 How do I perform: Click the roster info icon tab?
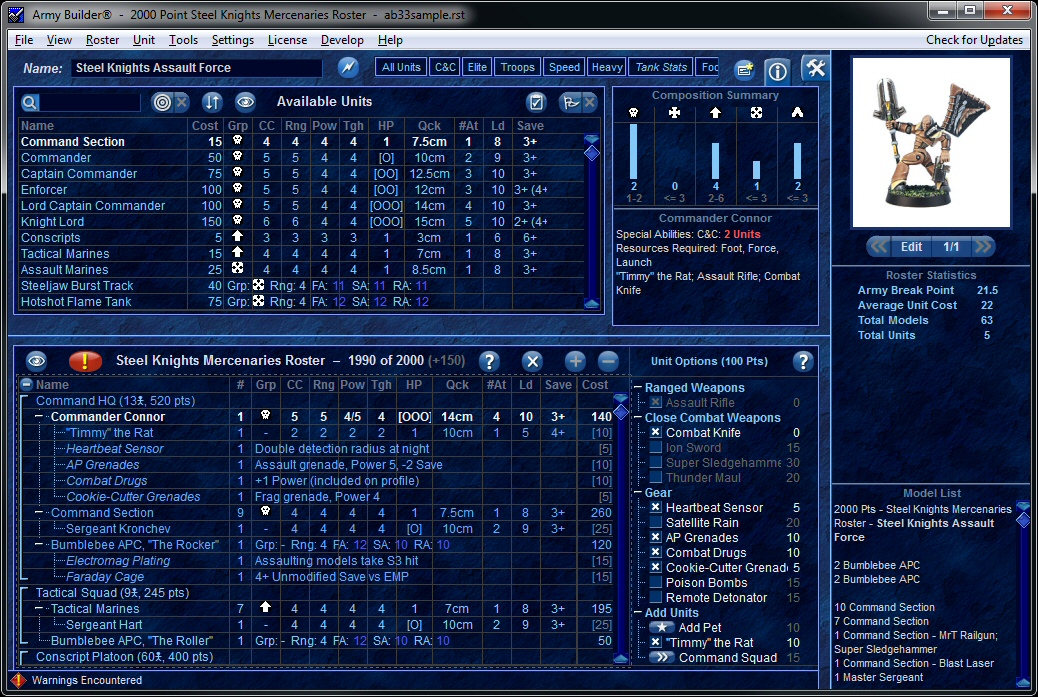pyautogui.click(x=778, y=71)
